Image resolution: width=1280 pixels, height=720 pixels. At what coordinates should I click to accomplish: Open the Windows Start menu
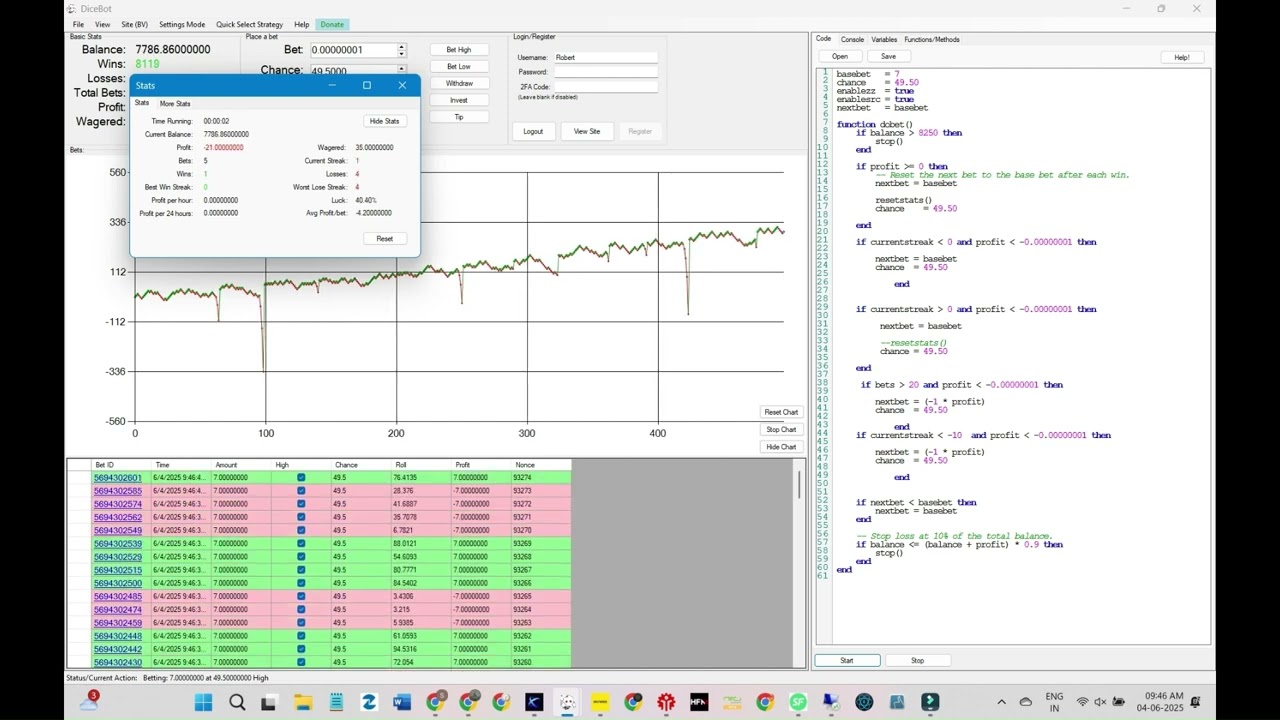(x=203, y=702)
